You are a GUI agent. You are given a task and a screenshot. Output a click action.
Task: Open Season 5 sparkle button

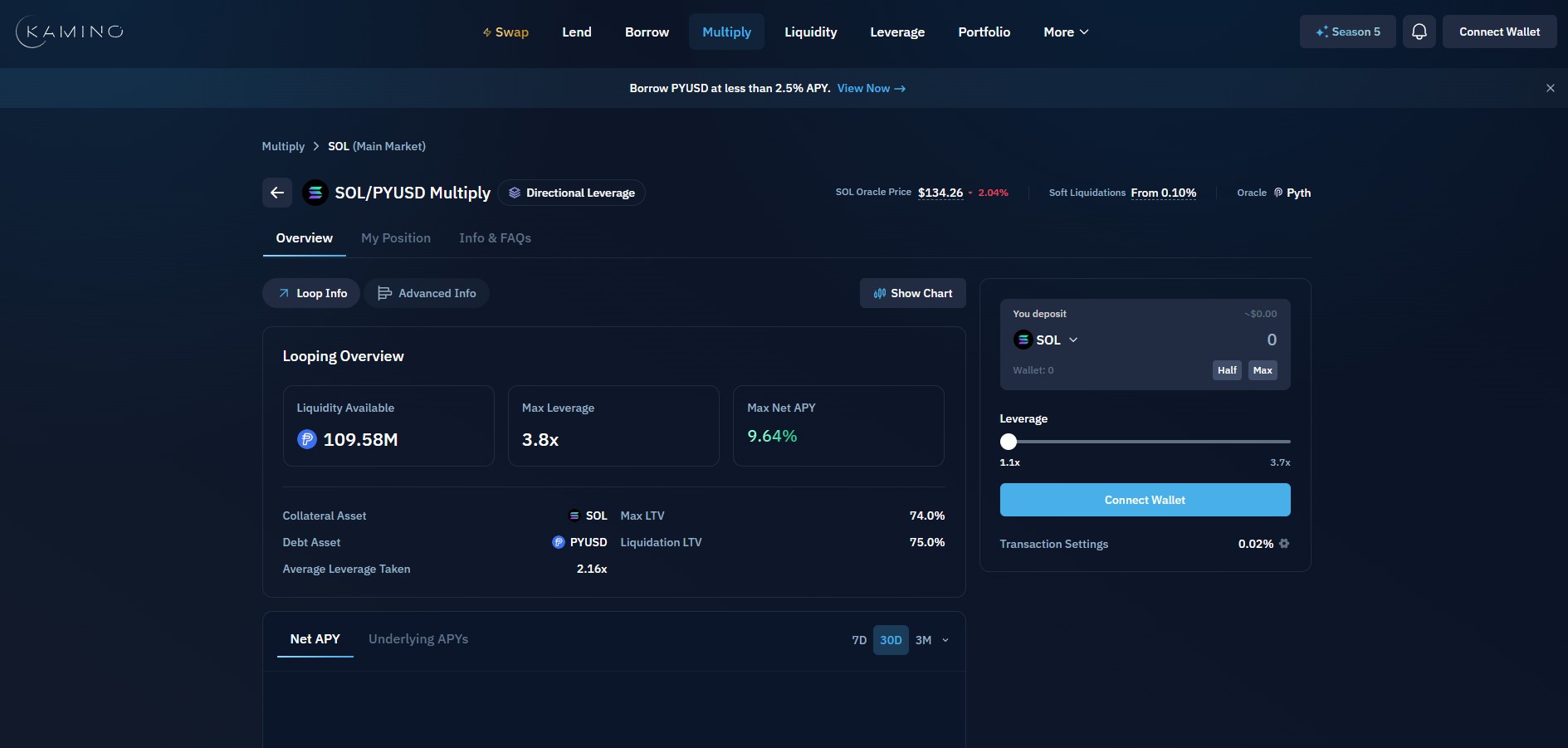[x=1347, y=32]
